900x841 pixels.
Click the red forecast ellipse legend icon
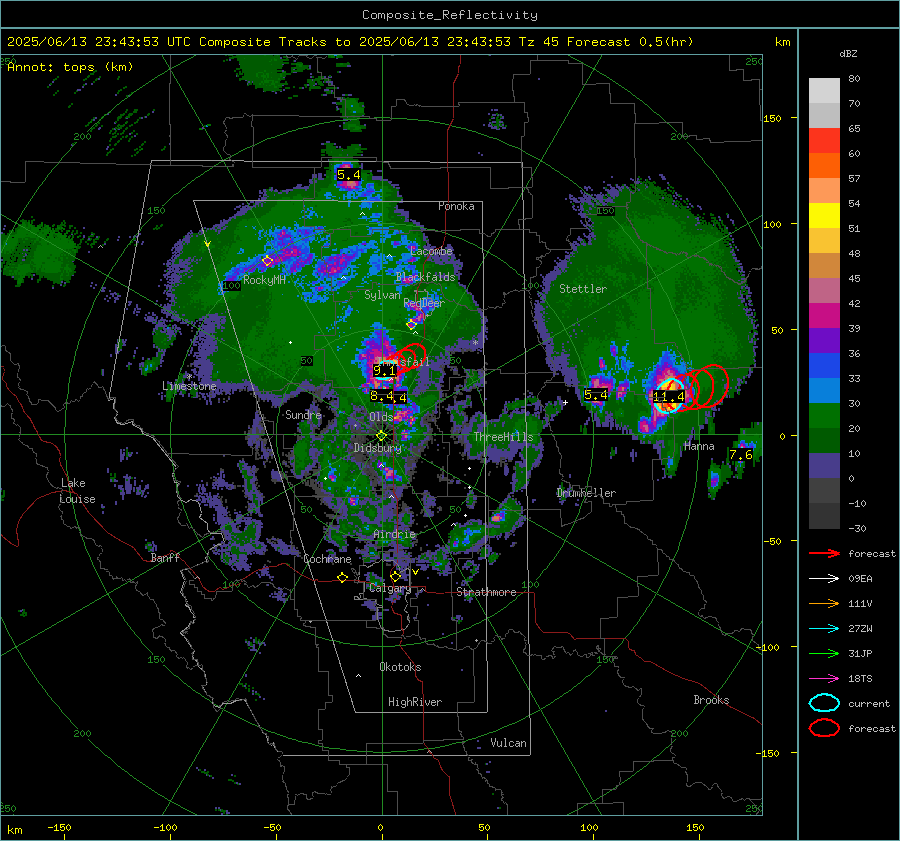(824, 728)
